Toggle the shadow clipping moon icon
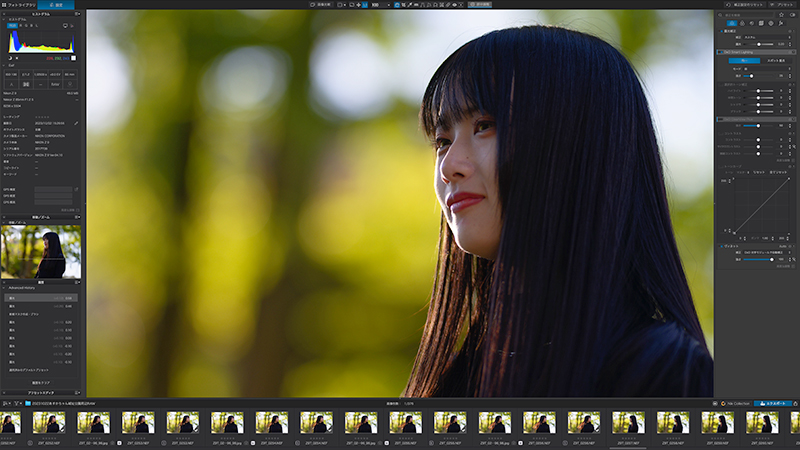 pyautogui.click(x=10, y=58)
